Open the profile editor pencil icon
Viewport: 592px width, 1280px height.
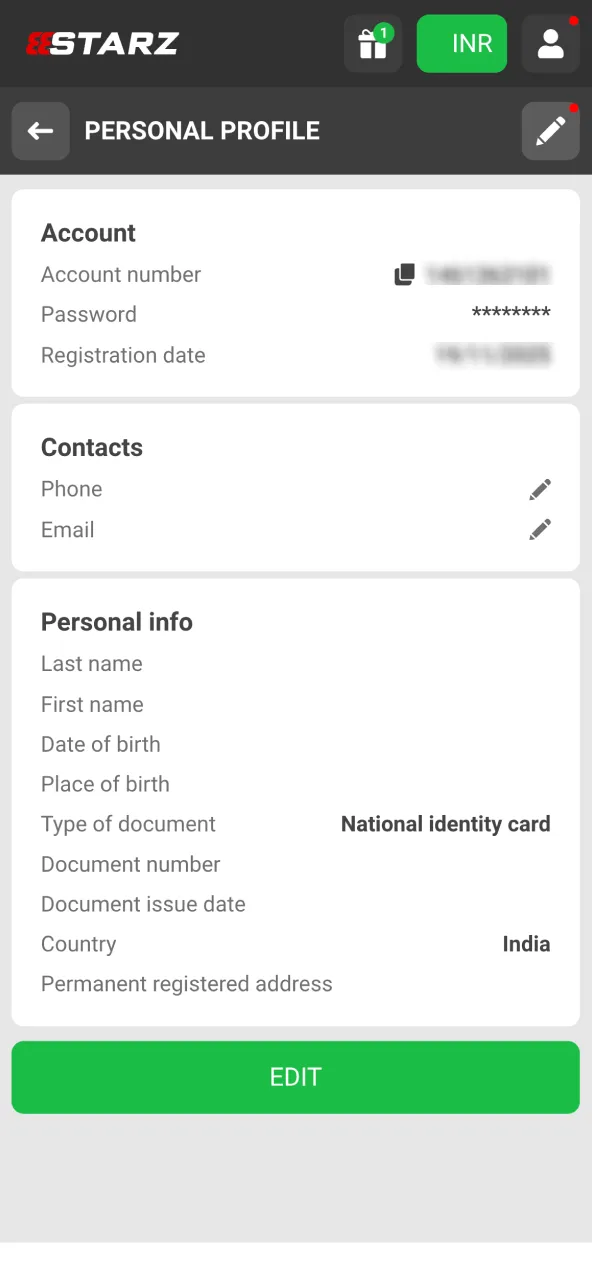click(550, 130)
